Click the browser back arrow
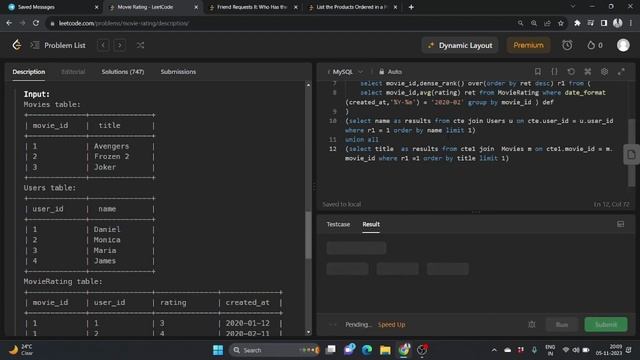The image size is (640, 360). click(x=9, y=23)
